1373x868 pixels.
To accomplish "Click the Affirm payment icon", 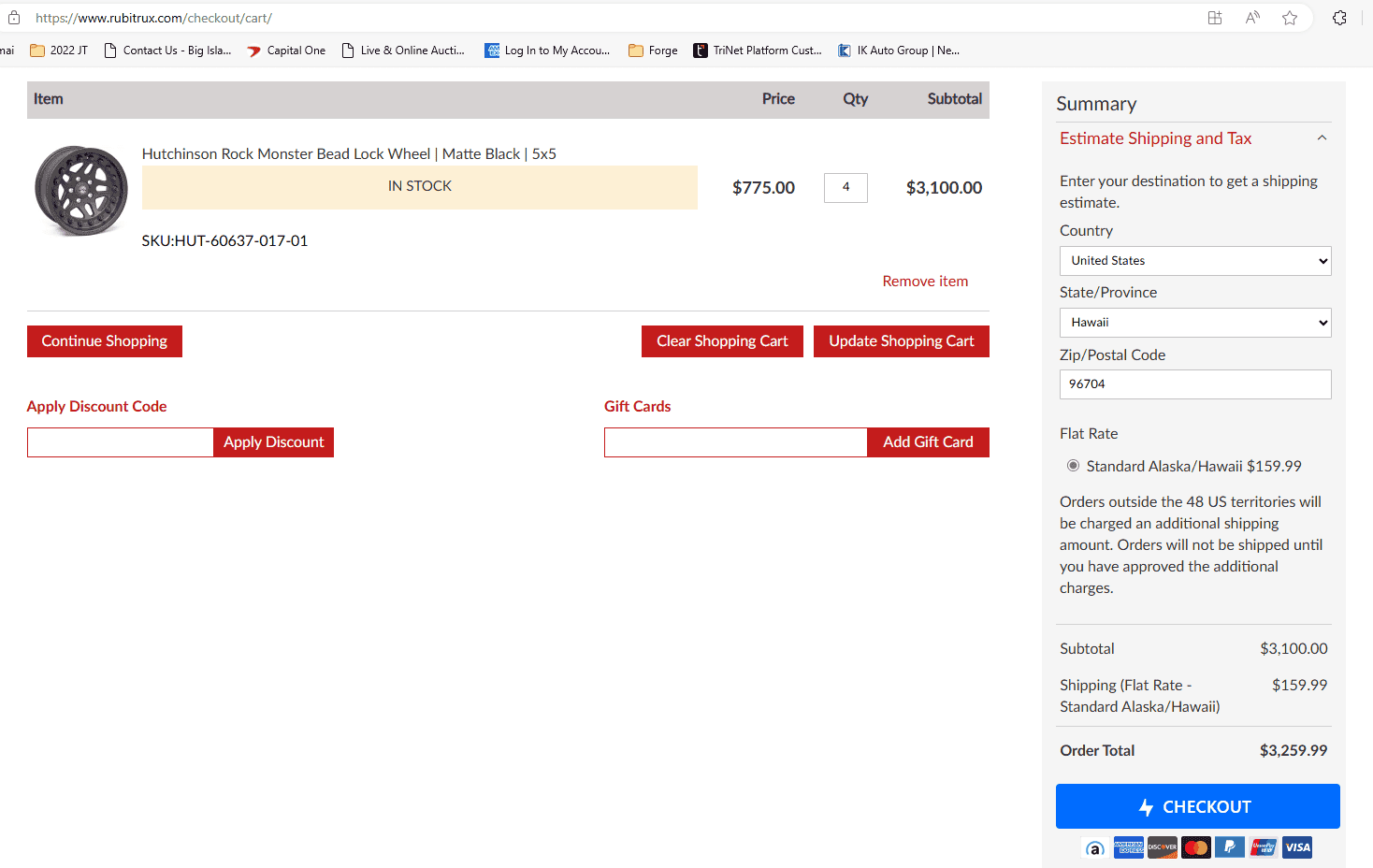I will point(1095,847).
